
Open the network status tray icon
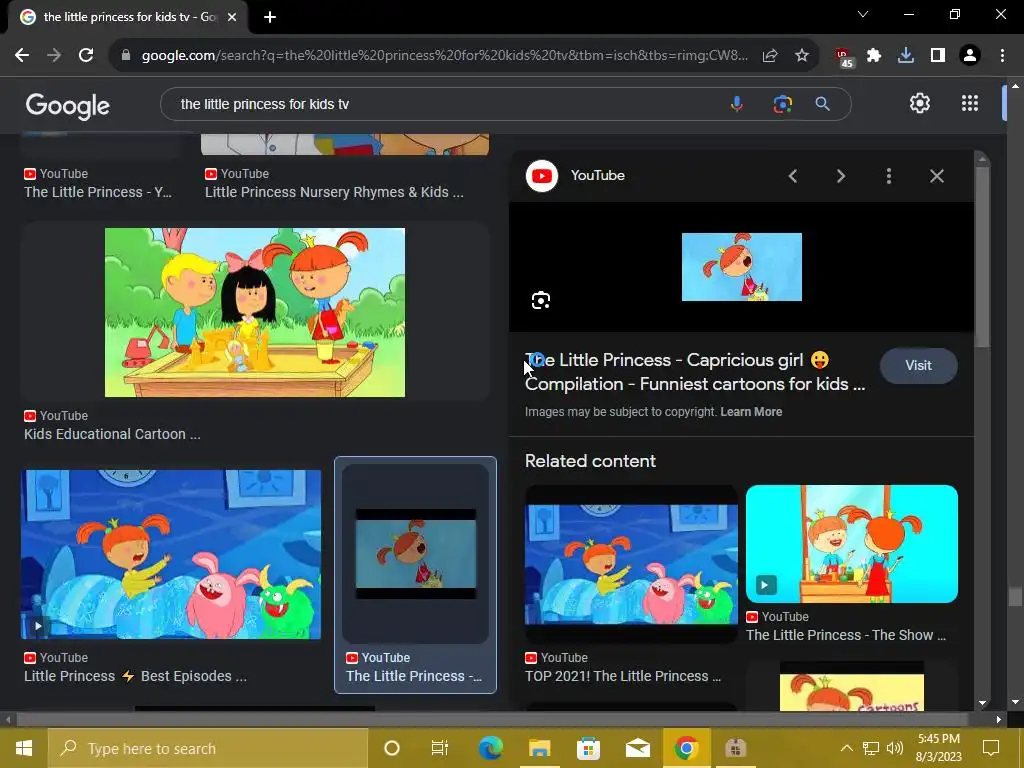(x=871, y=748)
